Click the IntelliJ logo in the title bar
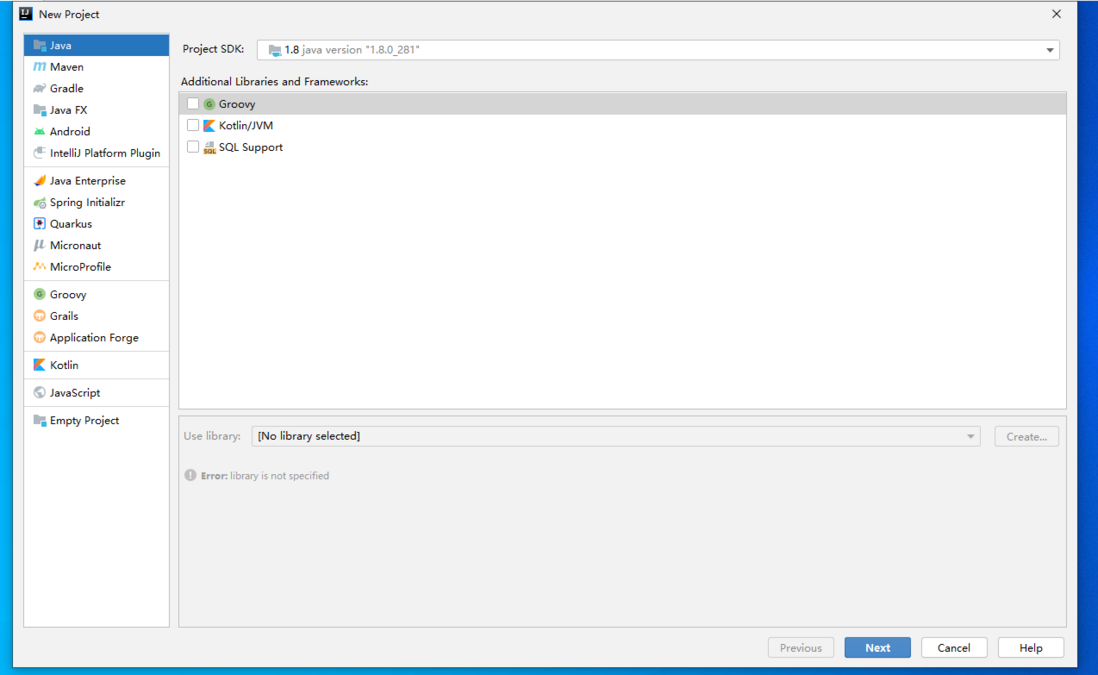The height and width of the screenshot is (675, 1098). 26,14
